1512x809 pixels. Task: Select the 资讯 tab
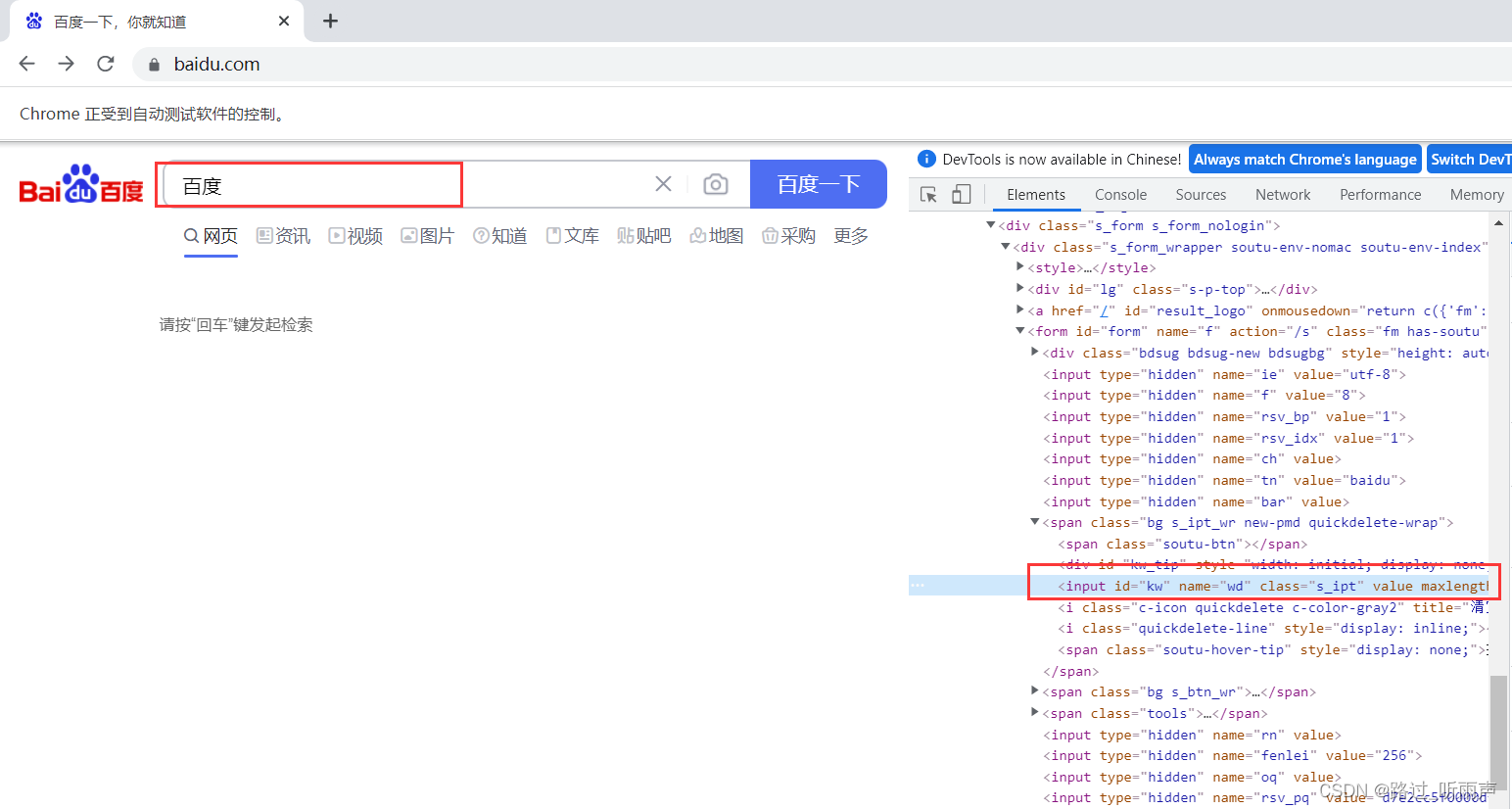[x=283, y=236]
